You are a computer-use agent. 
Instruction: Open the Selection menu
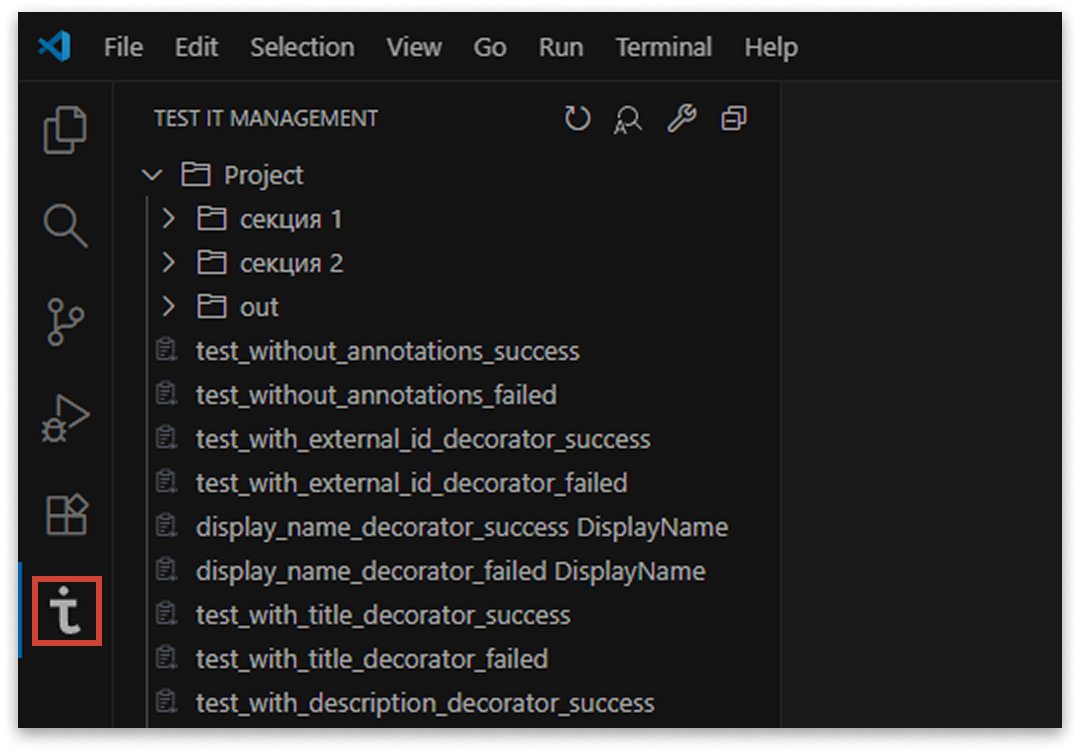(x=302, y=46)
